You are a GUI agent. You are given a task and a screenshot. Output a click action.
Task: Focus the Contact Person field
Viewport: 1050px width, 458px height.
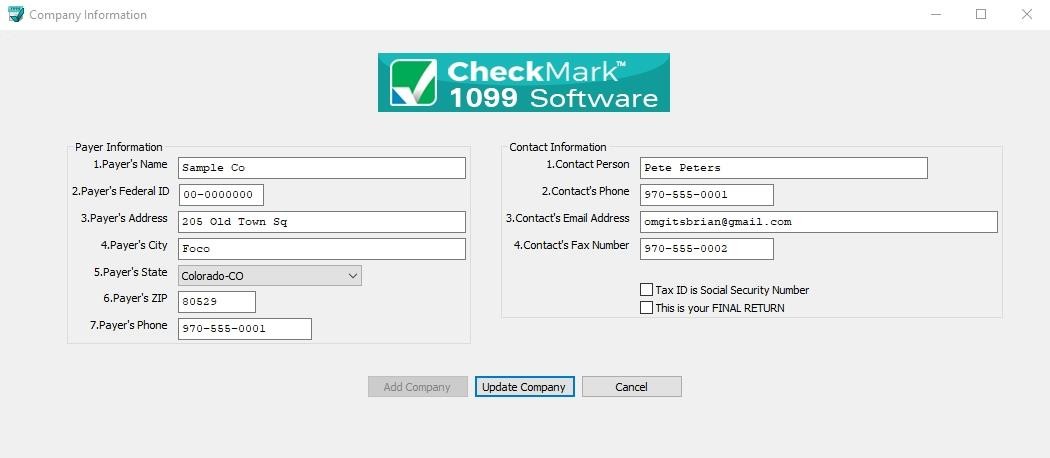[x=783, y=168]
